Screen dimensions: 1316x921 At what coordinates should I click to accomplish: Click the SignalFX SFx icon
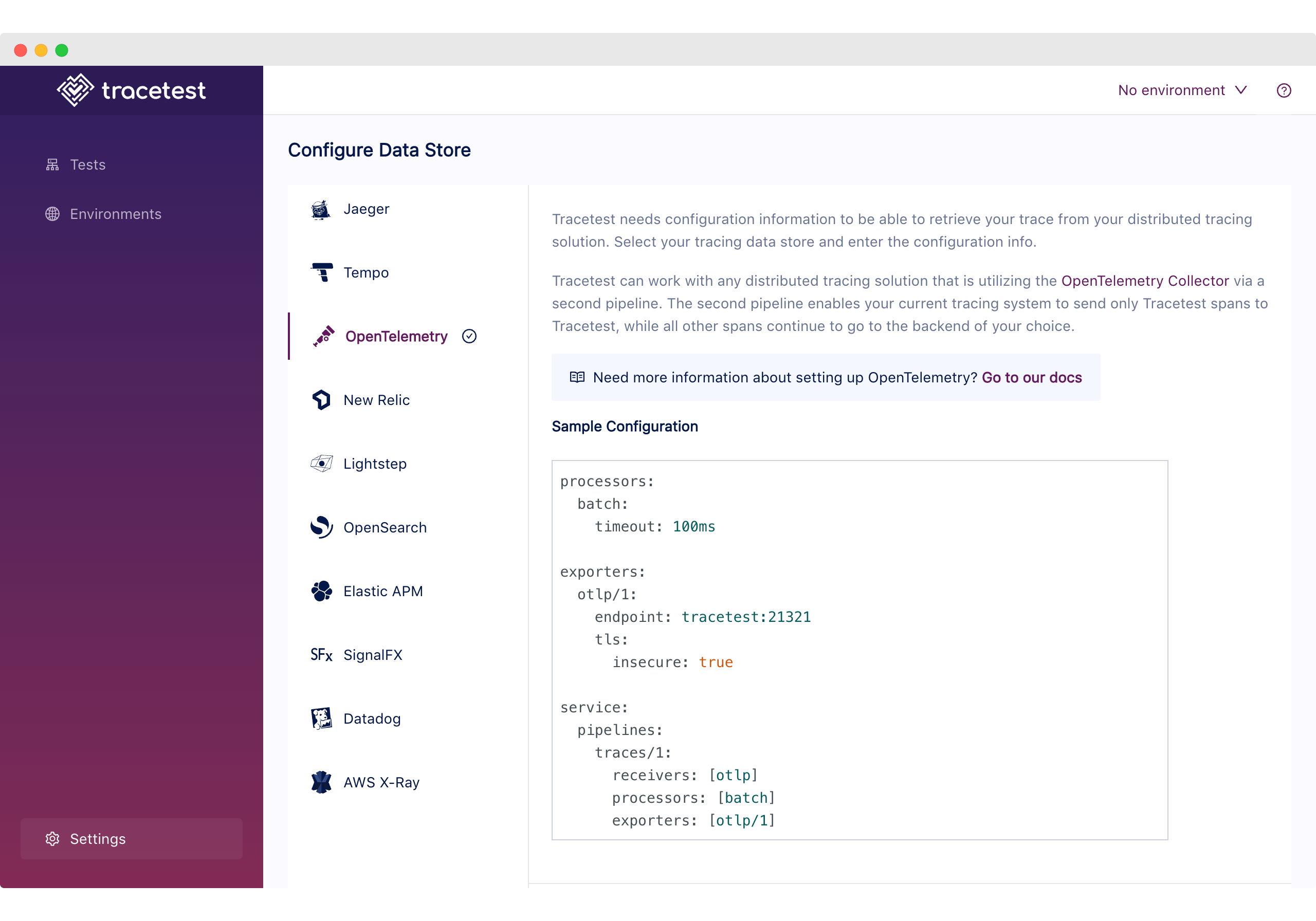point(321,654)
